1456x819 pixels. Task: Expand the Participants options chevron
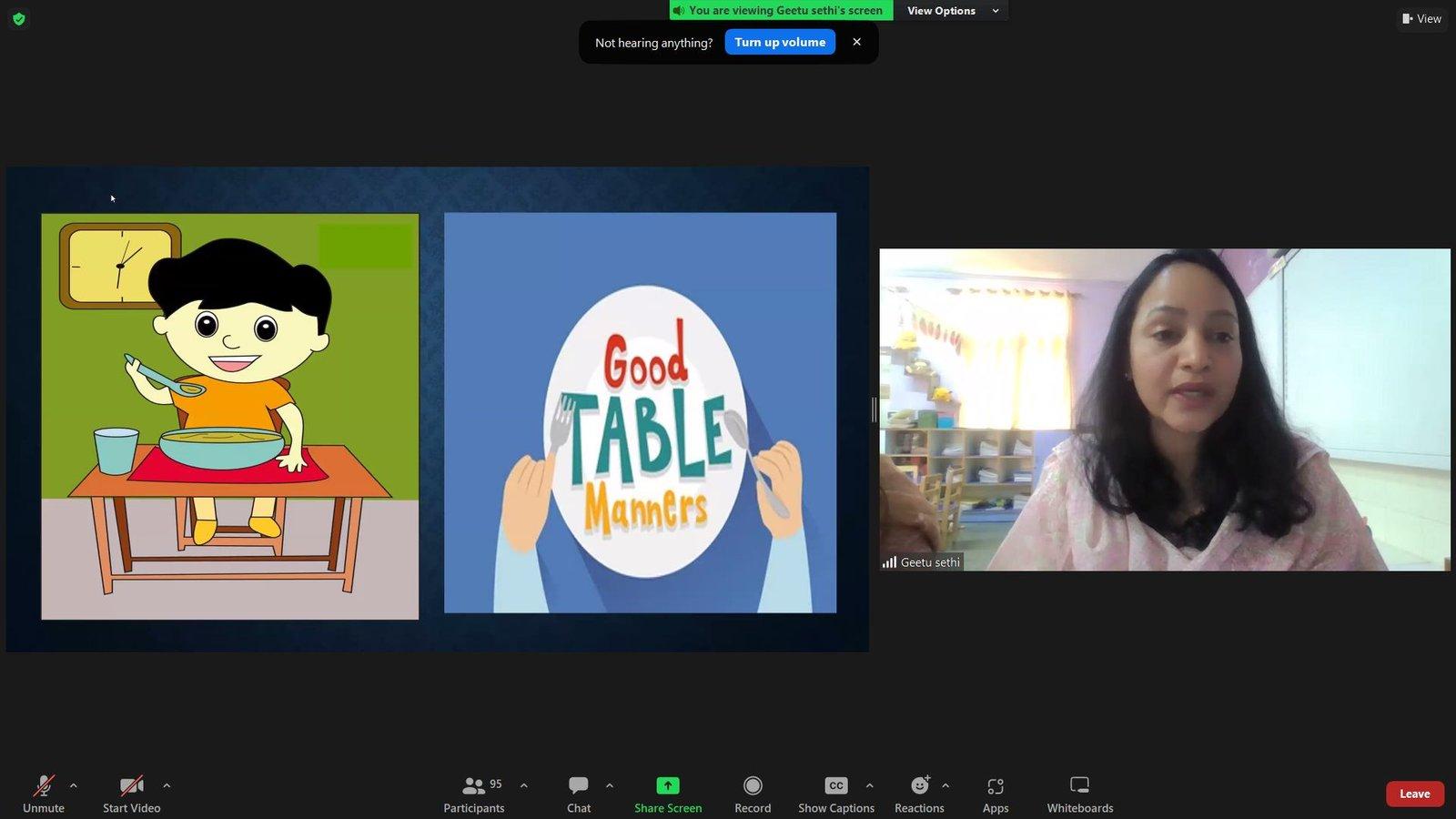pyautogui.click(x=523, y=785)
